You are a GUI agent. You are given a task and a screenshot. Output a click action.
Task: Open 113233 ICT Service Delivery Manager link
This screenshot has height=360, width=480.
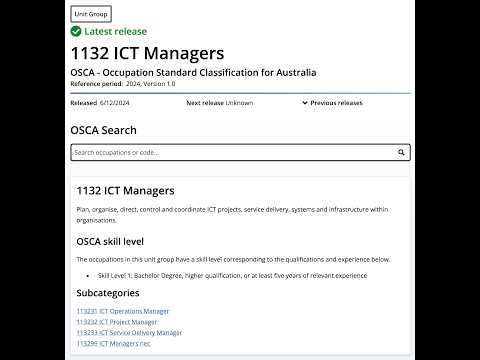pos(129,333)
